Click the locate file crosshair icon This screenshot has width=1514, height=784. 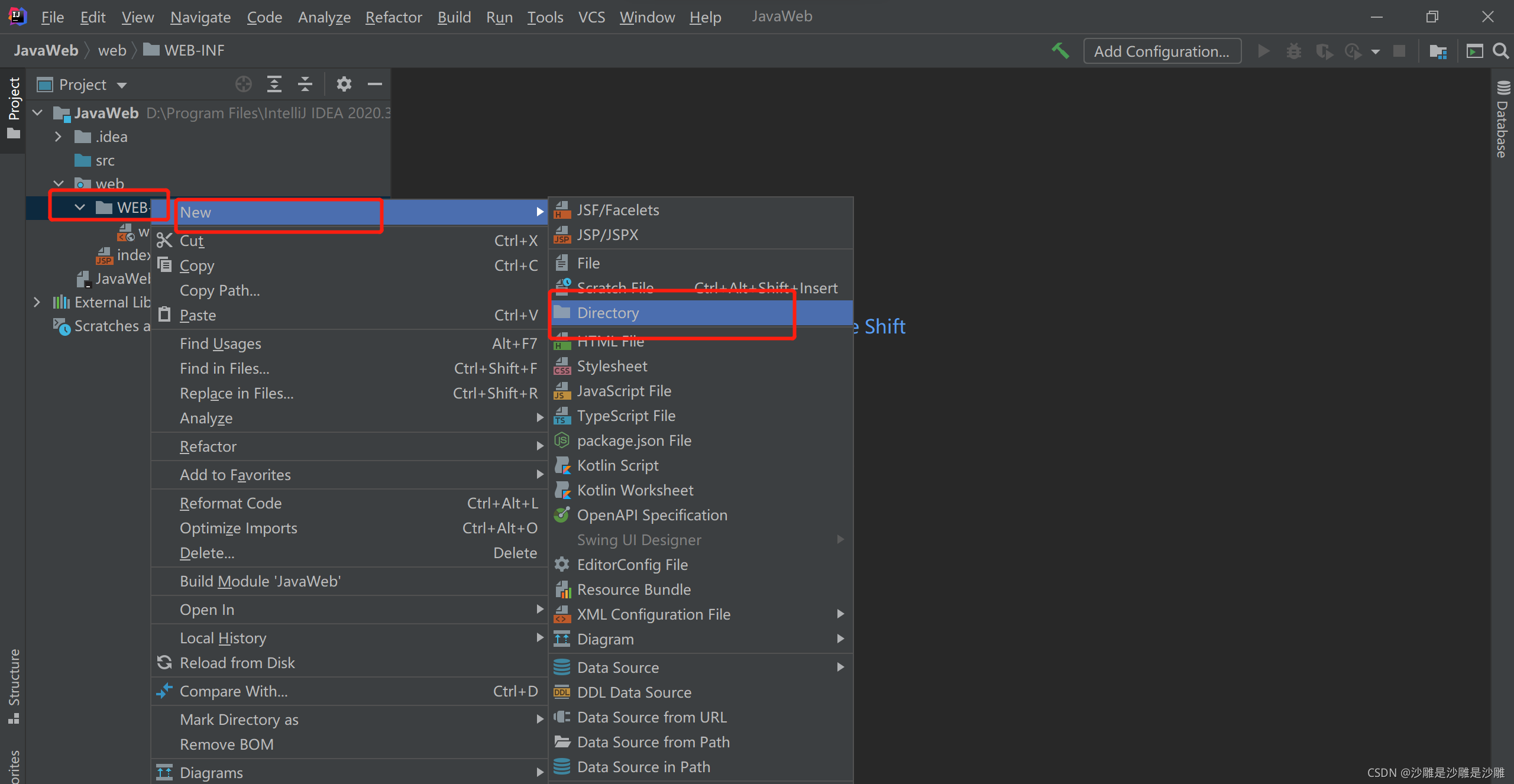coord(243,85)
